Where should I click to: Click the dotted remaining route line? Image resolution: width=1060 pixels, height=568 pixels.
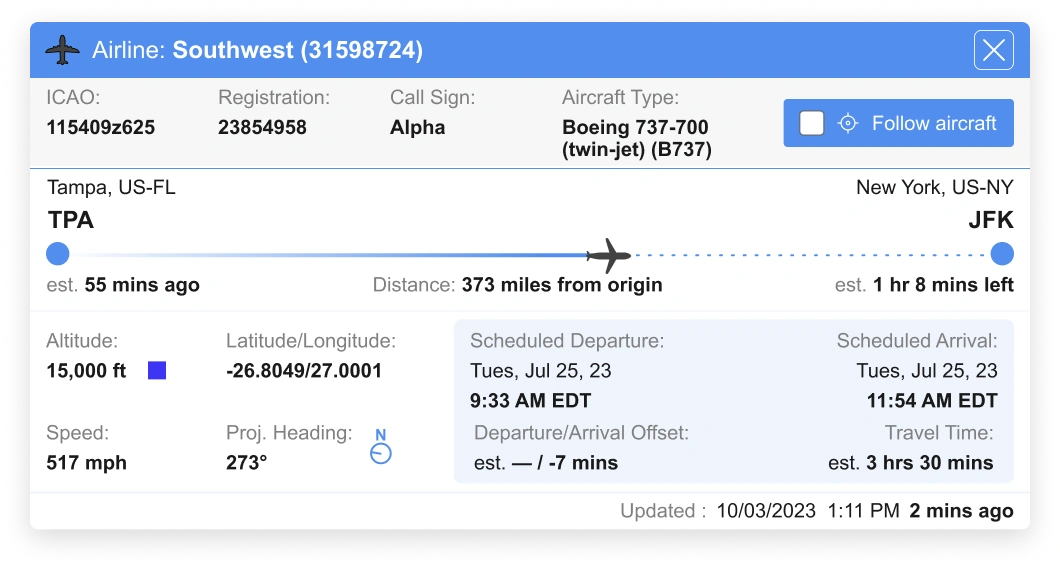point(810,255)
